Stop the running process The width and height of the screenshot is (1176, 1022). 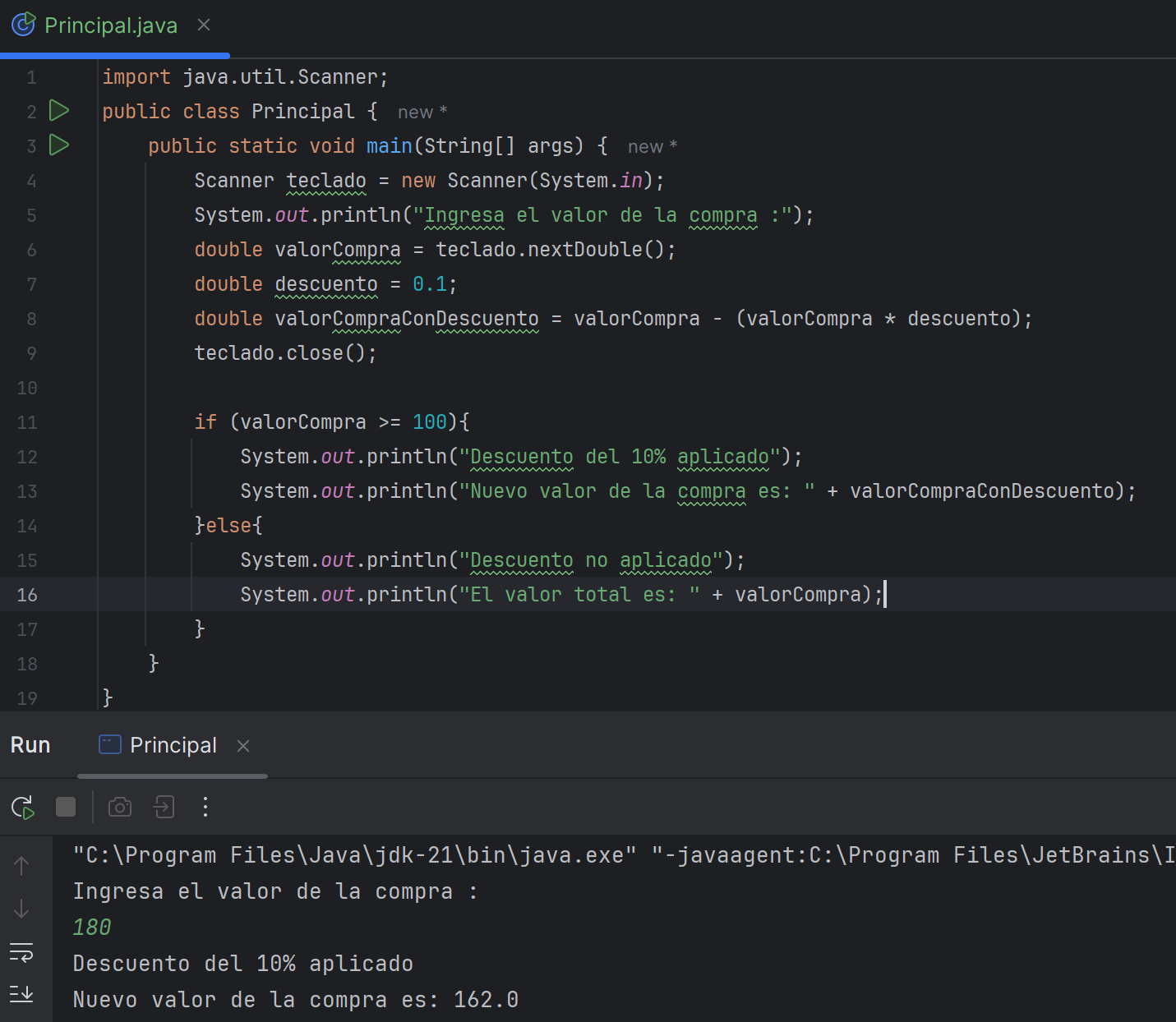point(66,807)
